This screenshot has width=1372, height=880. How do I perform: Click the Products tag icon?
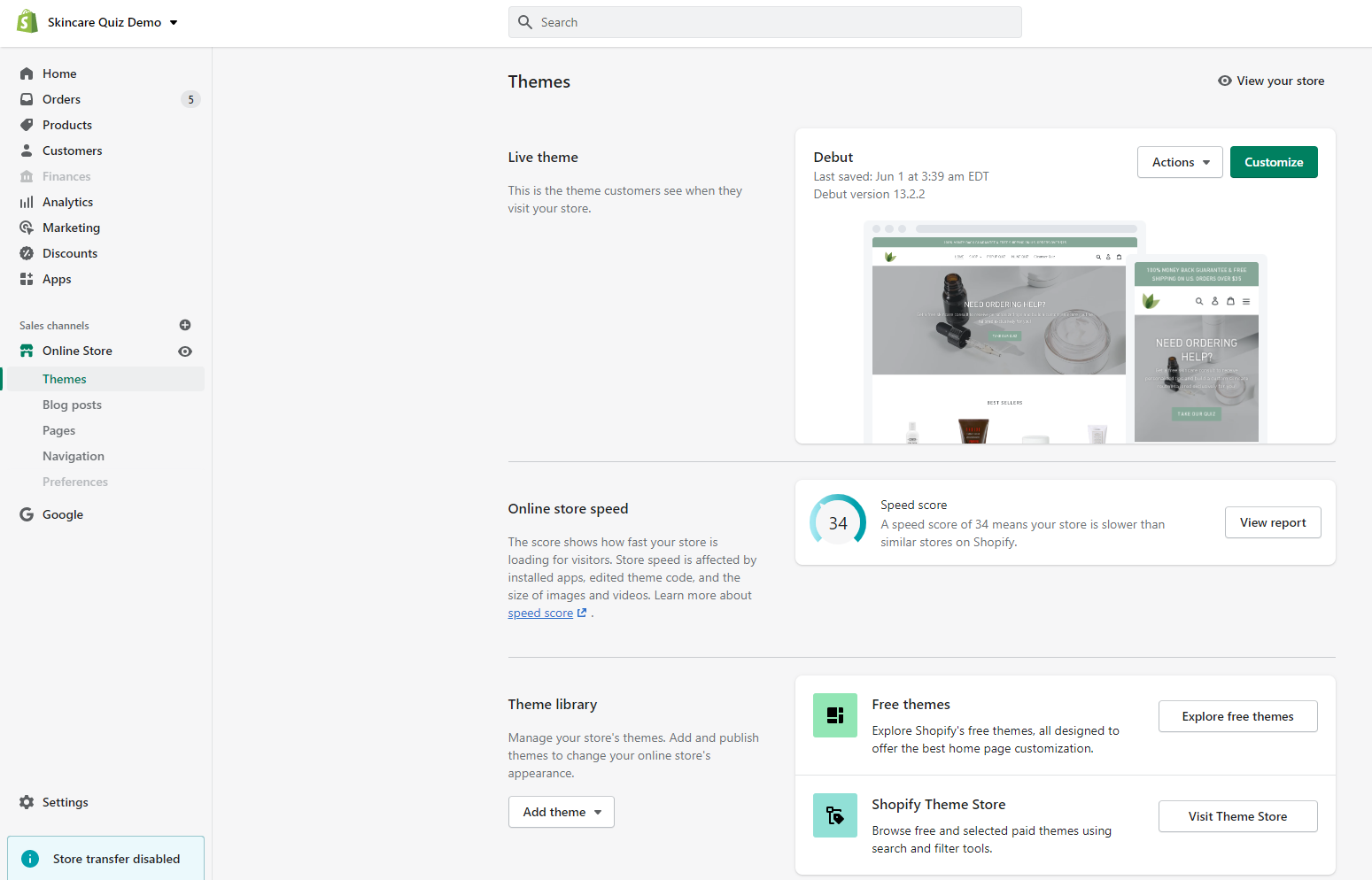[27, 125]
